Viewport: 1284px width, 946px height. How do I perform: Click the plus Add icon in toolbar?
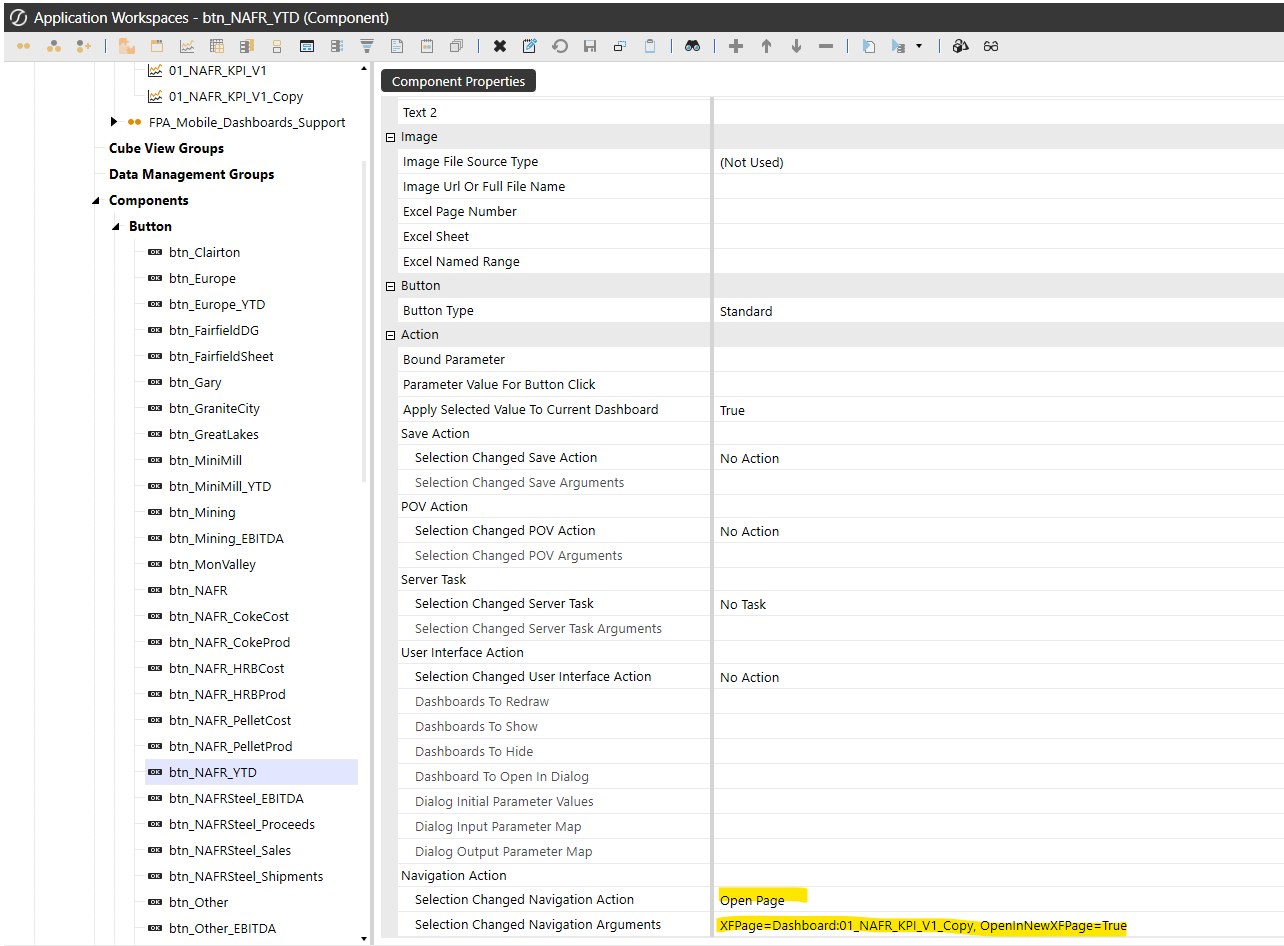pos(736,46)
